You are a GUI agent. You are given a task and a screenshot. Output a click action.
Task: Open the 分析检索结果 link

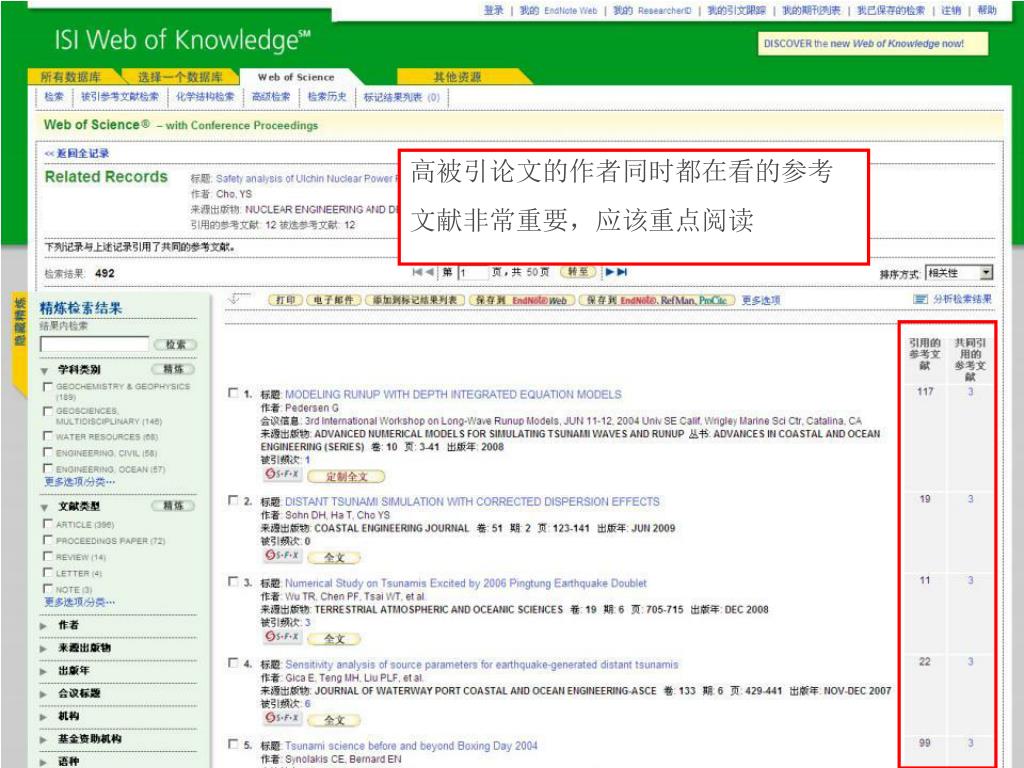(962, 299)
